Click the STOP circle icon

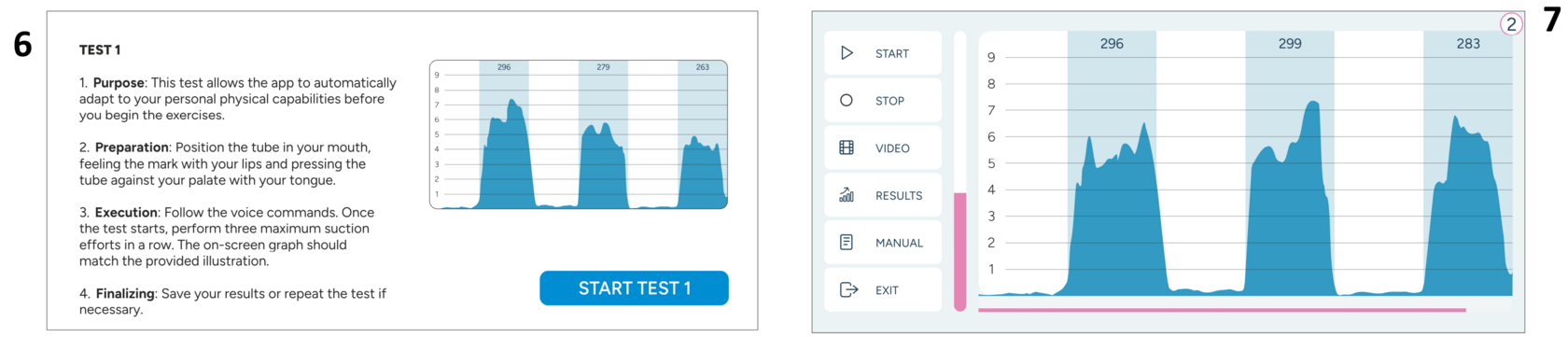pos(847,100)
